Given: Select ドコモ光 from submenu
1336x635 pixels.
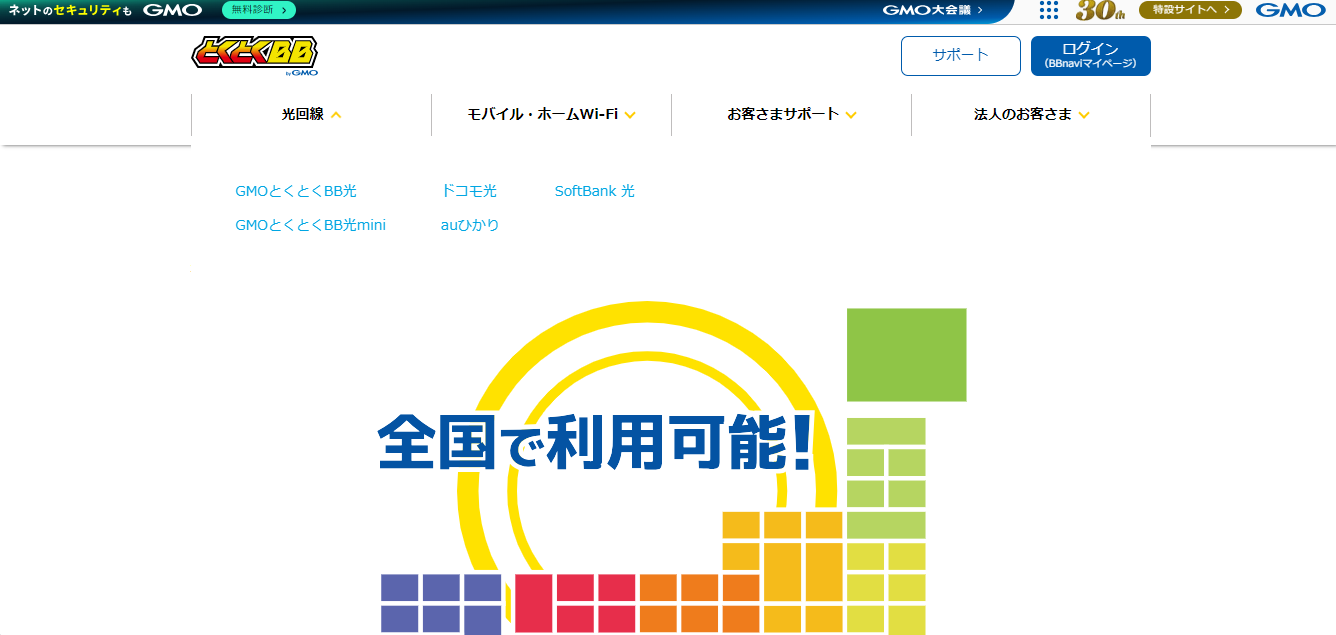Looking at the screenshot, I should pos(468,191).
